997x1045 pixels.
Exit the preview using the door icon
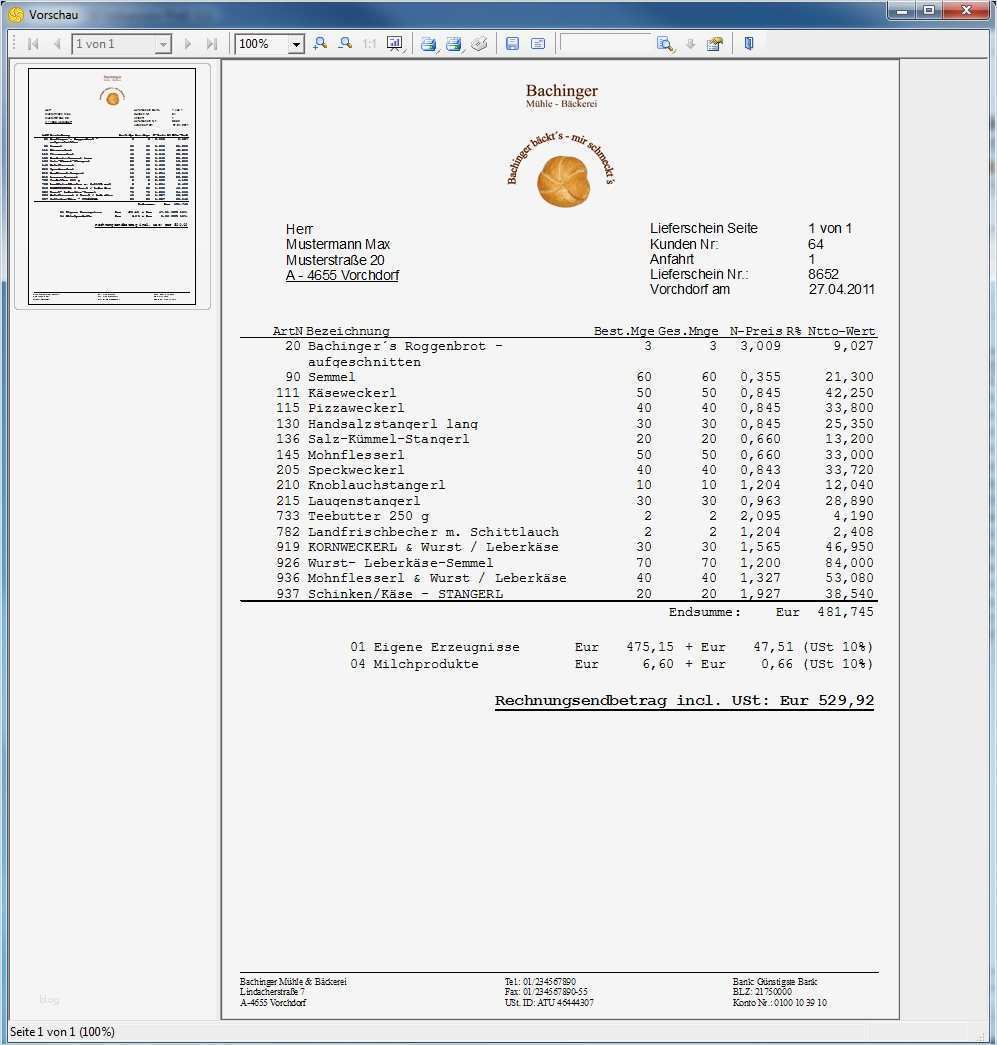tap(748, 43)
